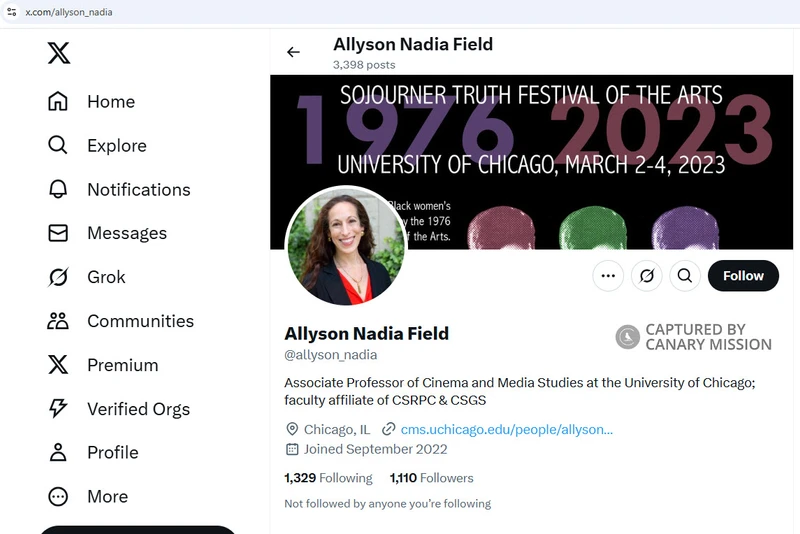The width and height of the screenshot is (800, 534).
Task: Click the site info icon in address bar
Action: click(x=12, y=12)
